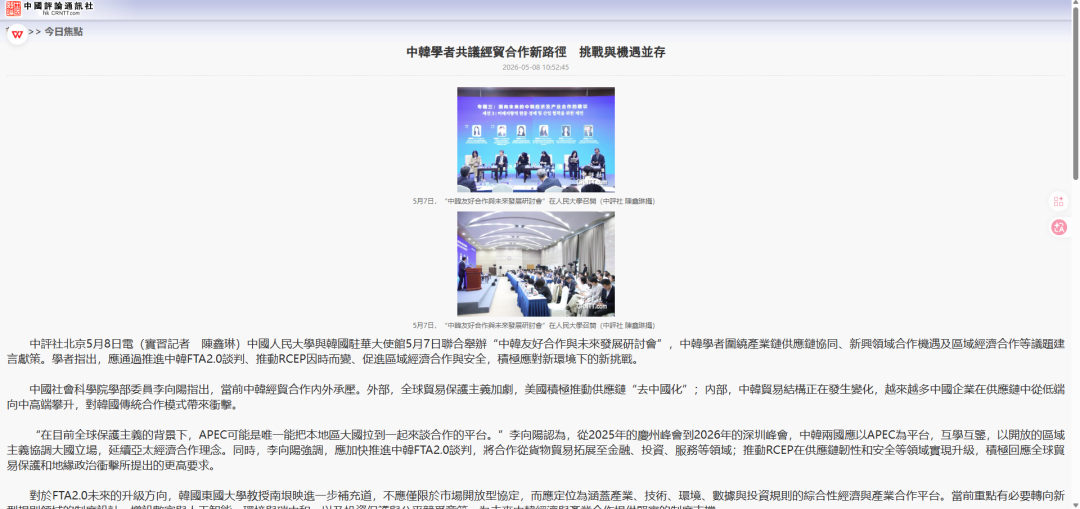
Task: Click the paragraph starting 對於FTA2.0未來的升級方向
Action: pos(536,501)
